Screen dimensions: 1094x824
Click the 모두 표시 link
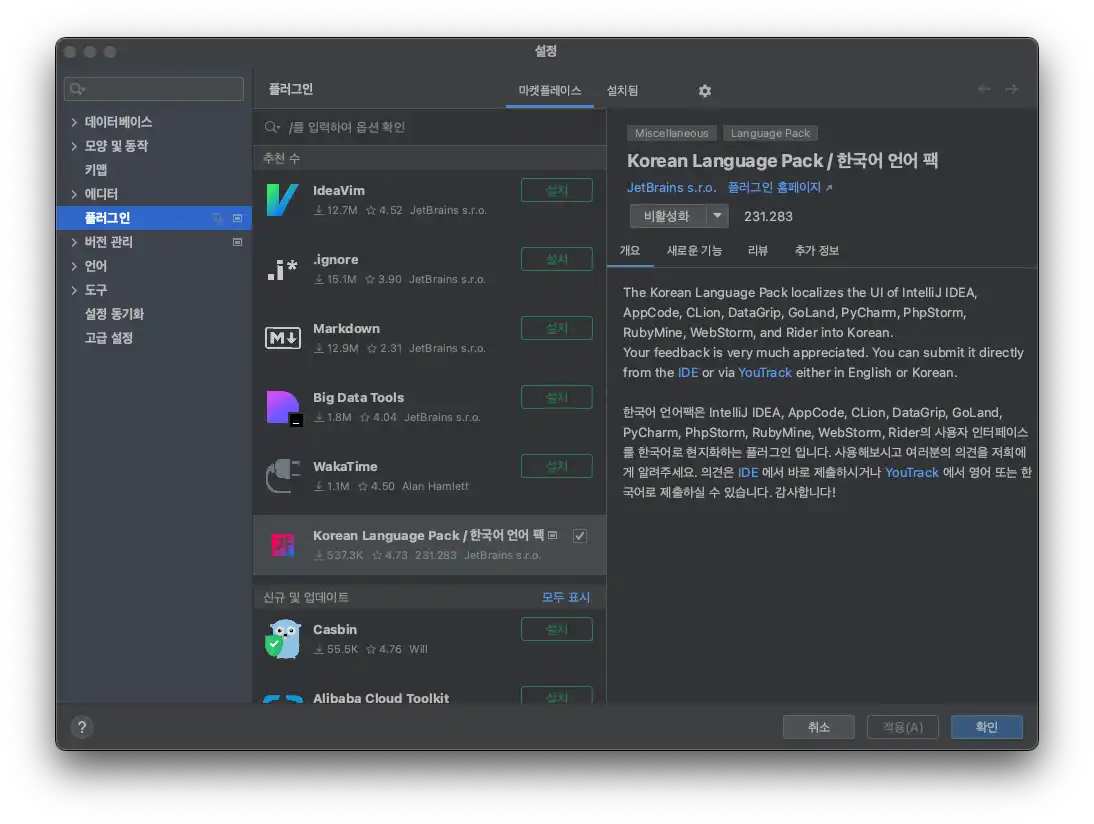[566, 597]
